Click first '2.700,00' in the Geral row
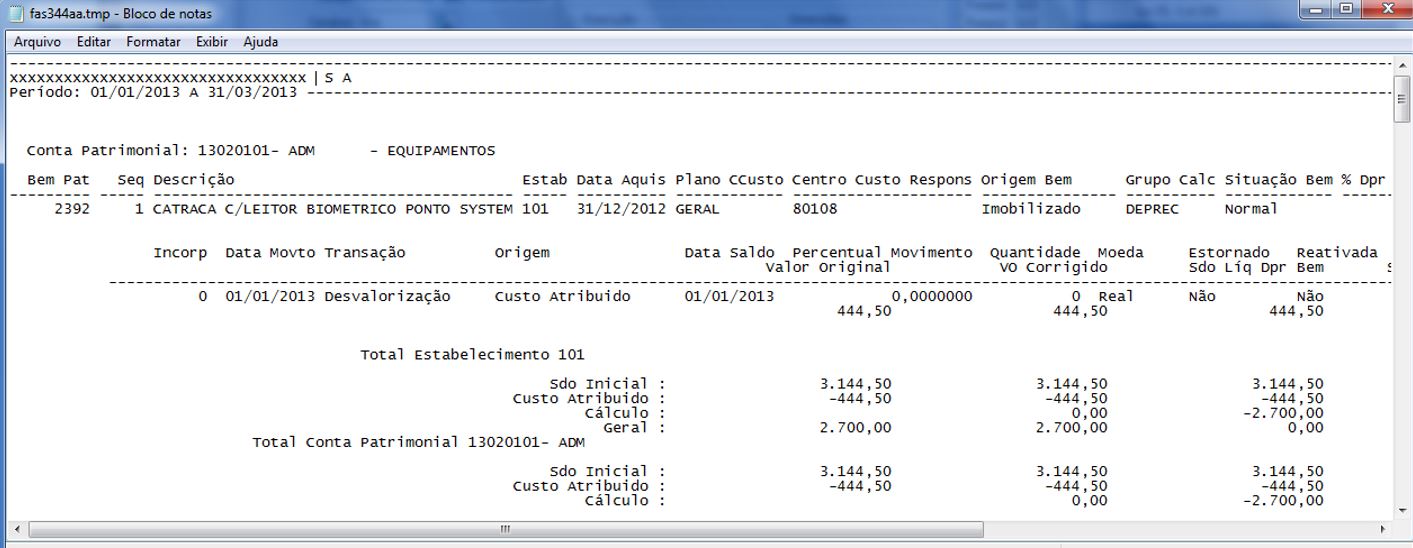The height and width of the screenshot is (548, 1413). click(855, 427)
